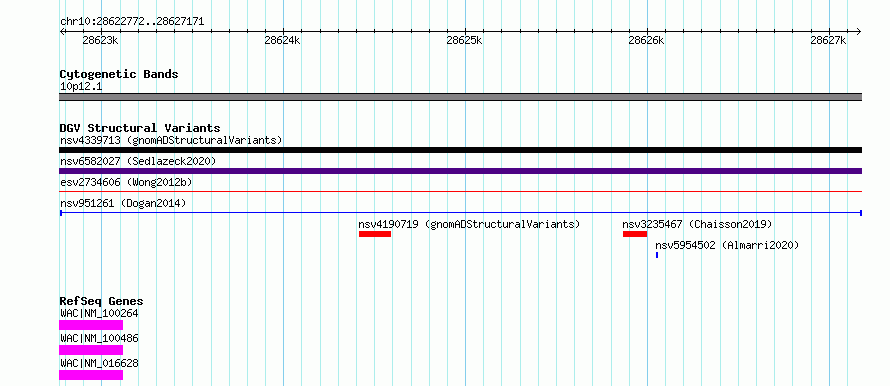Open the nsv3235467 (Chaisson2019) label
This screenshot has height=386, width=890.
tap(698, 224)
